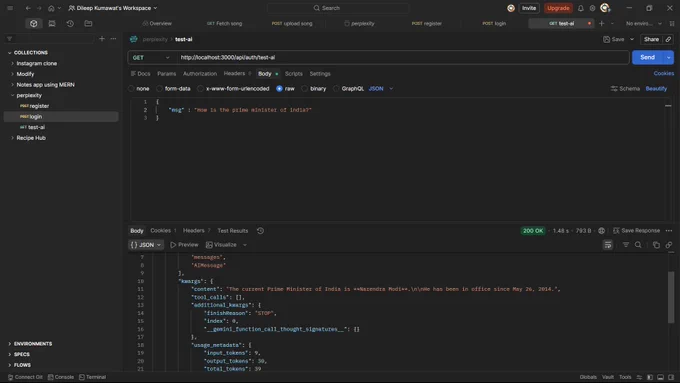Viewport: 680px width, 383px height.
Task: Open the Collections sidebar icon
Action: coord(33,23)
